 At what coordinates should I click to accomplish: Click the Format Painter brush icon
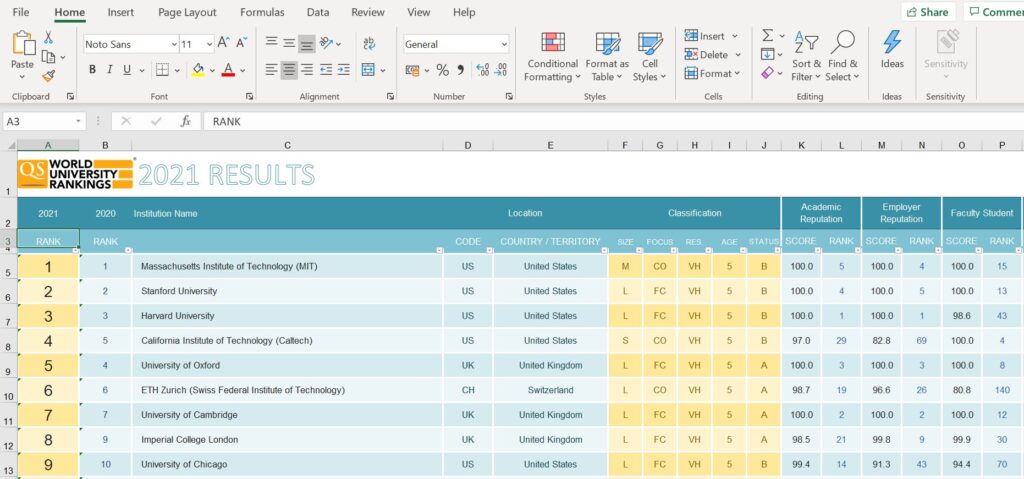tap(48, 76)
